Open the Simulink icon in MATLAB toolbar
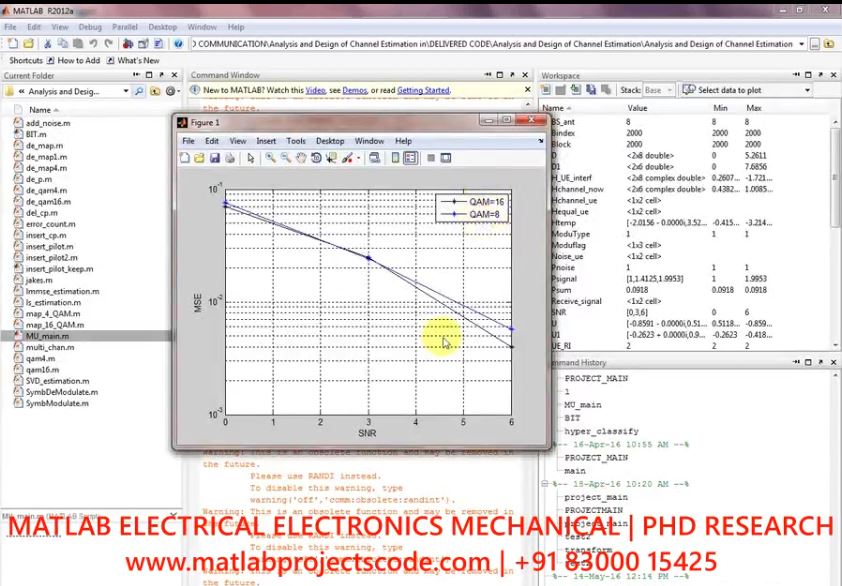Screen dimensions: 842x586 129,44
